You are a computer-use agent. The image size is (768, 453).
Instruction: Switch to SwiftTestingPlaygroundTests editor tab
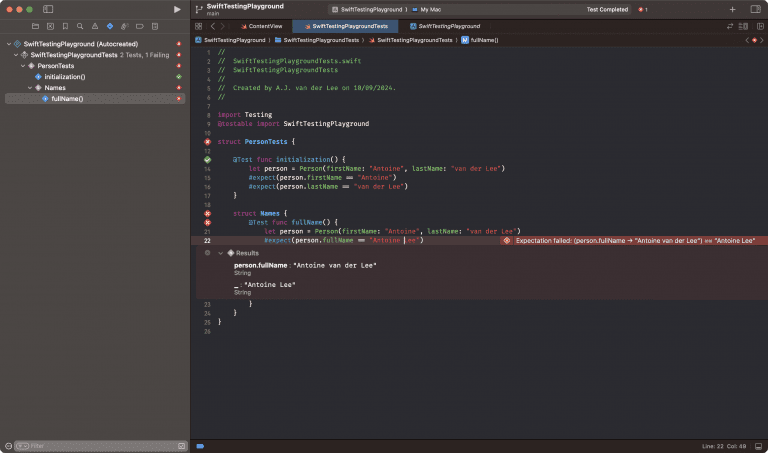click(x=345, y=26)
